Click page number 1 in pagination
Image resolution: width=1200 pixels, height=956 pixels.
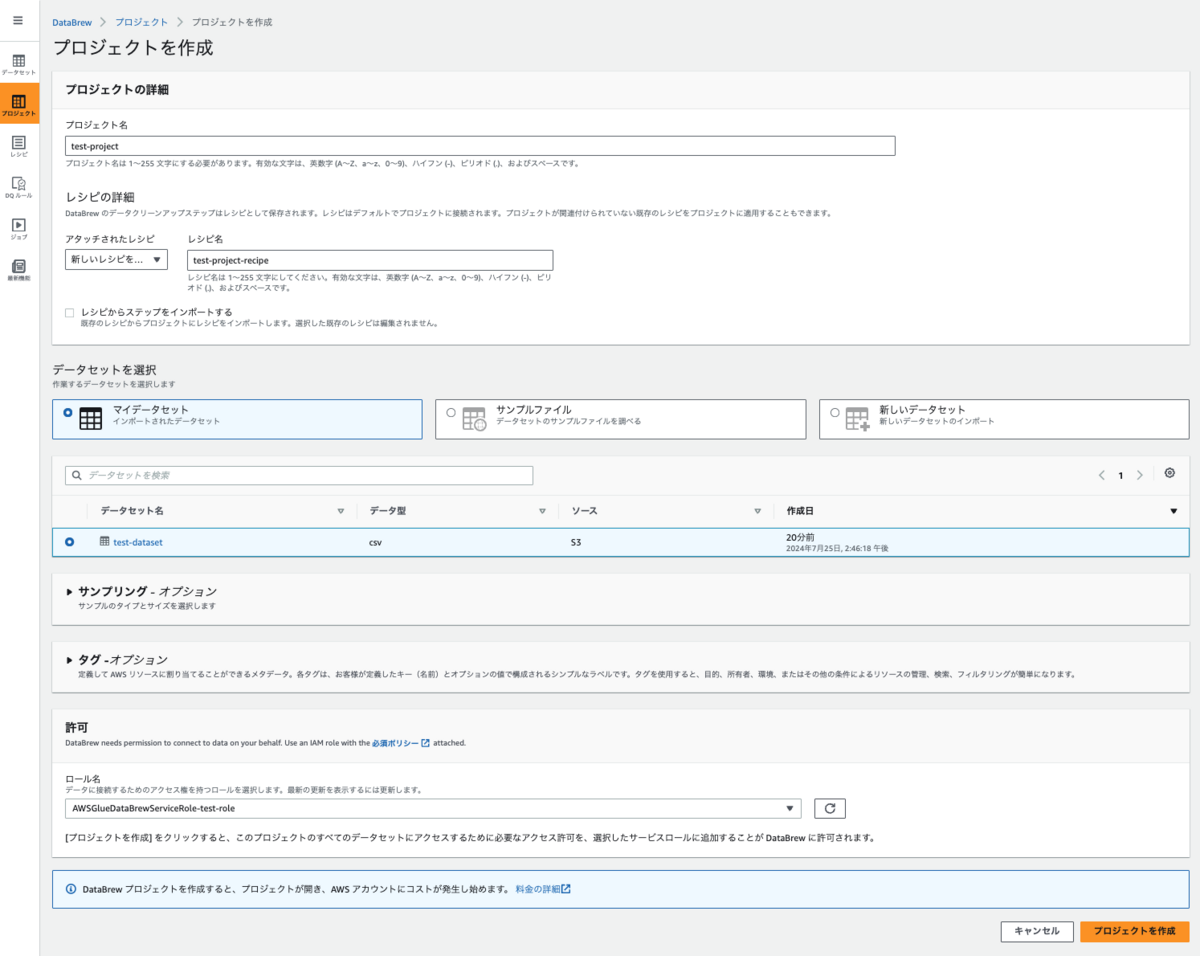1121,476
